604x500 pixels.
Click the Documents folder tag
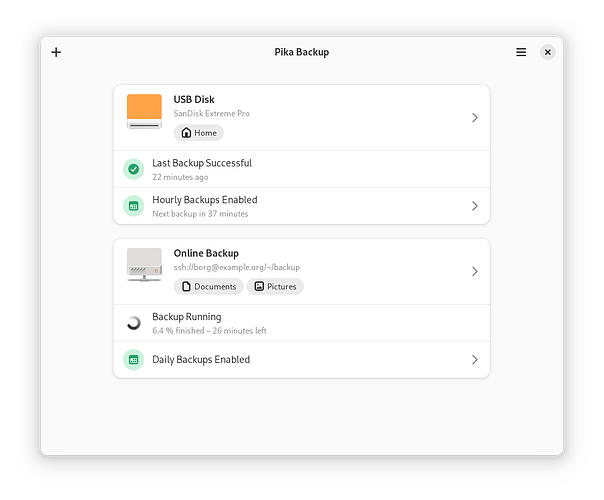[x=208, y=287]
